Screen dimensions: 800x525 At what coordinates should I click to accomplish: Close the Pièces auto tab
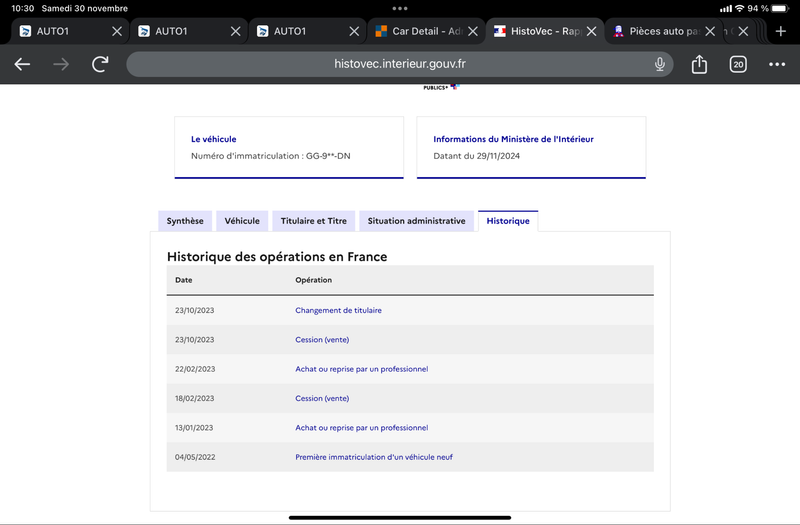point(710,31)
